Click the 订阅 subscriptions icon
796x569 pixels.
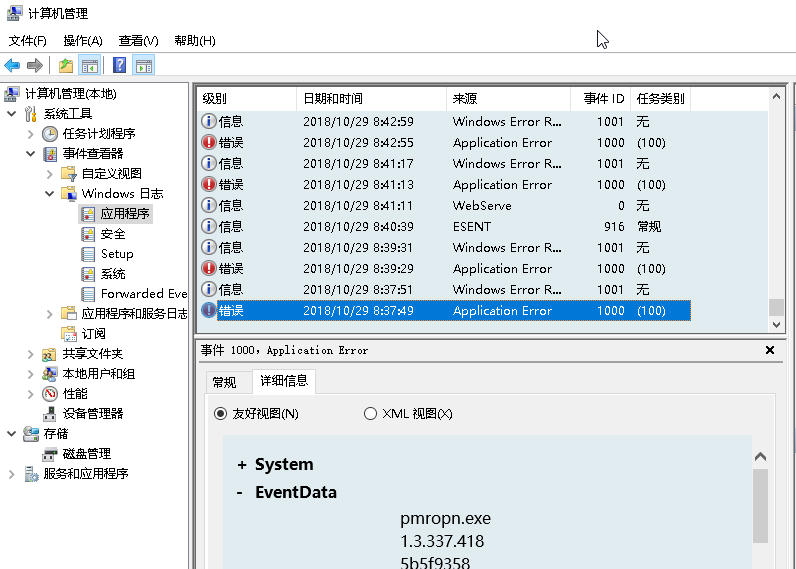click(x=69, y=333)
